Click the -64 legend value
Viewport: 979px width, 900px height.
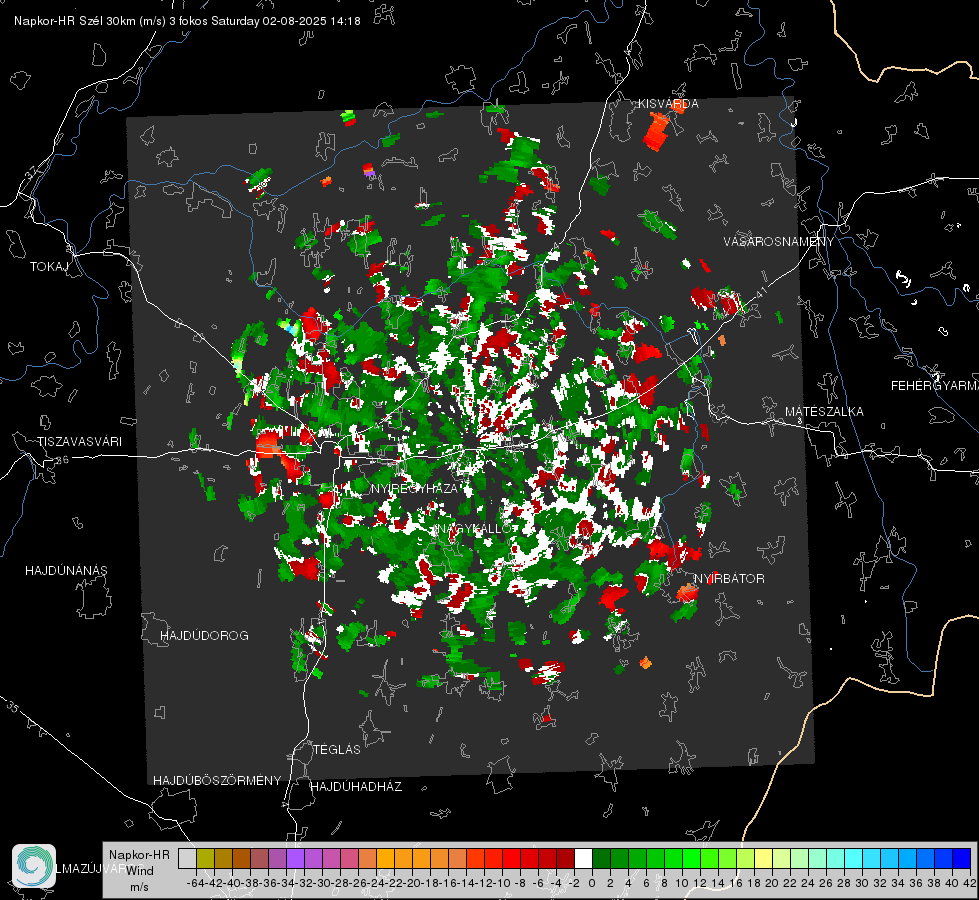[196, 883]
